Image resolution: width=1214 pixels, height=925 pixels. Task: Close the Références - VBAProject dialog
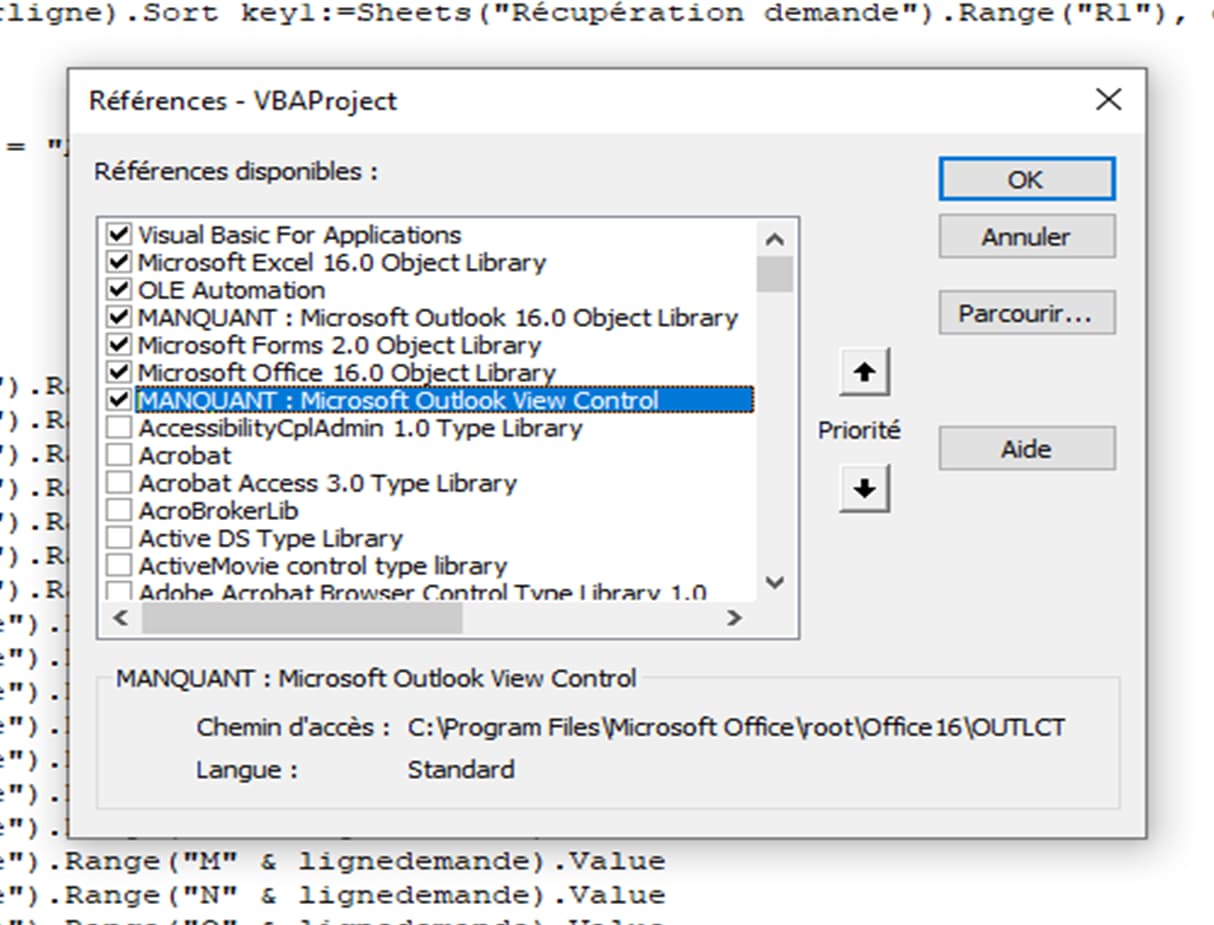[1108, 100]
